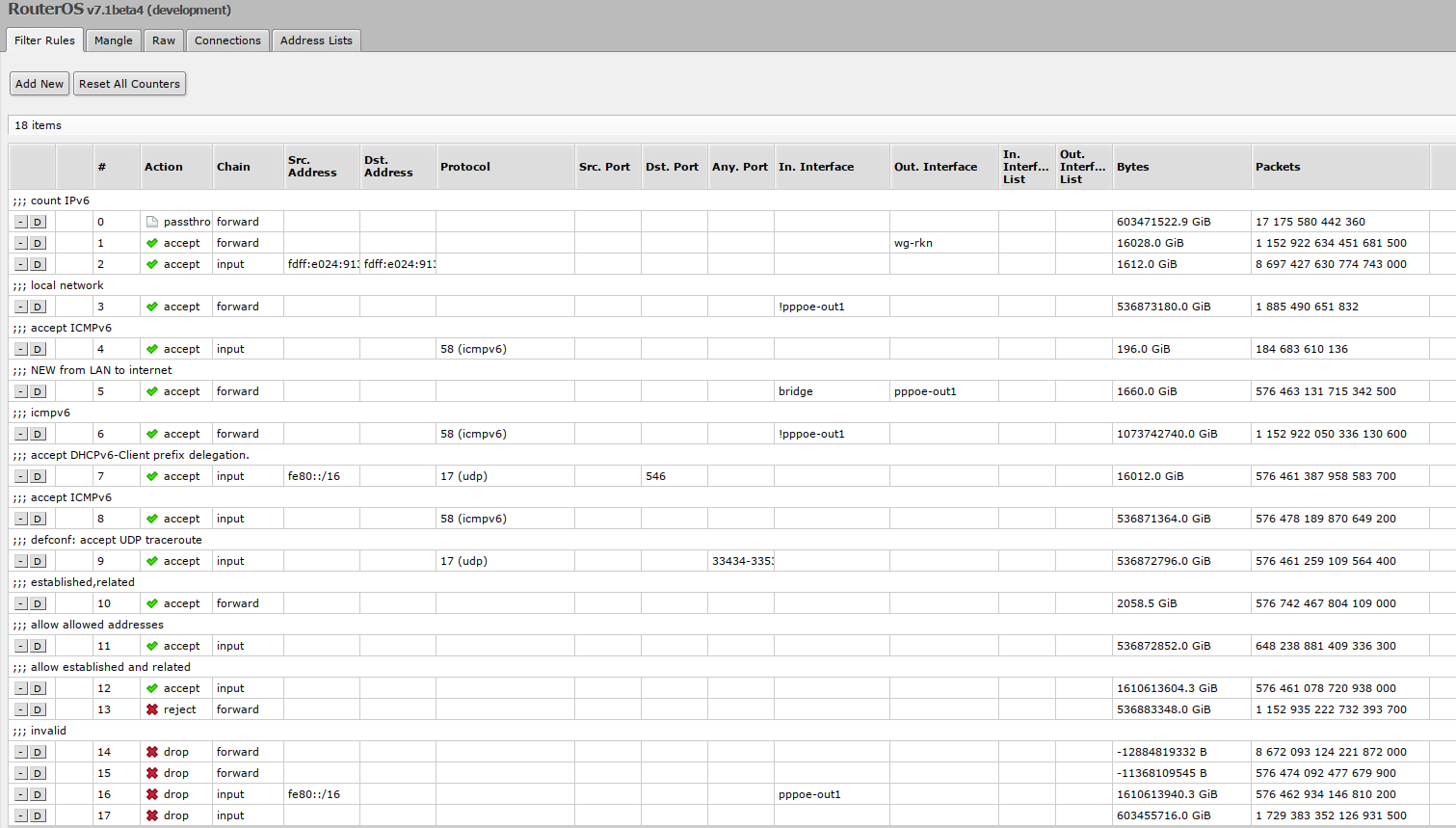Disable rule 10 using its D button
Viewport: 1456px width, 828px height.
click(38, 603)
